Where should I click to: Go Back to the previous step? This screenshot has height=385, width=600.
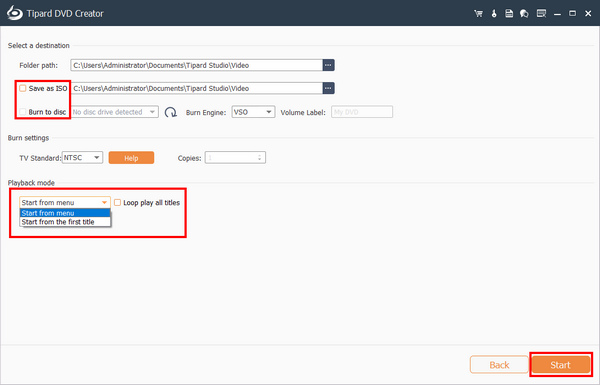tap(499, 365)
